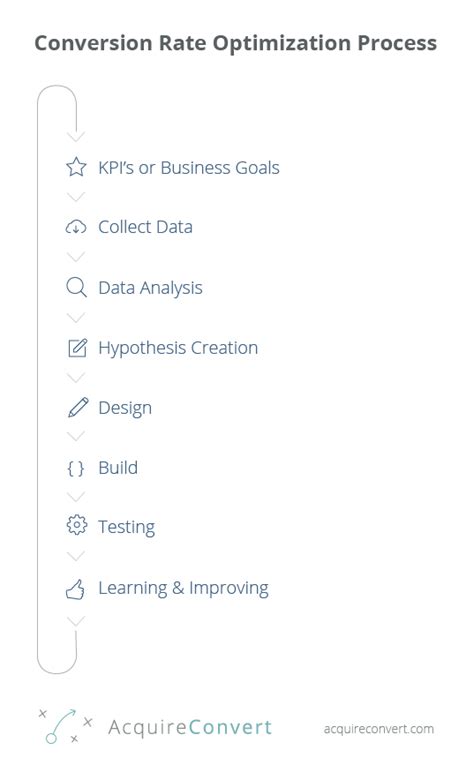Select the Data Analysis step label

[150, 288]
